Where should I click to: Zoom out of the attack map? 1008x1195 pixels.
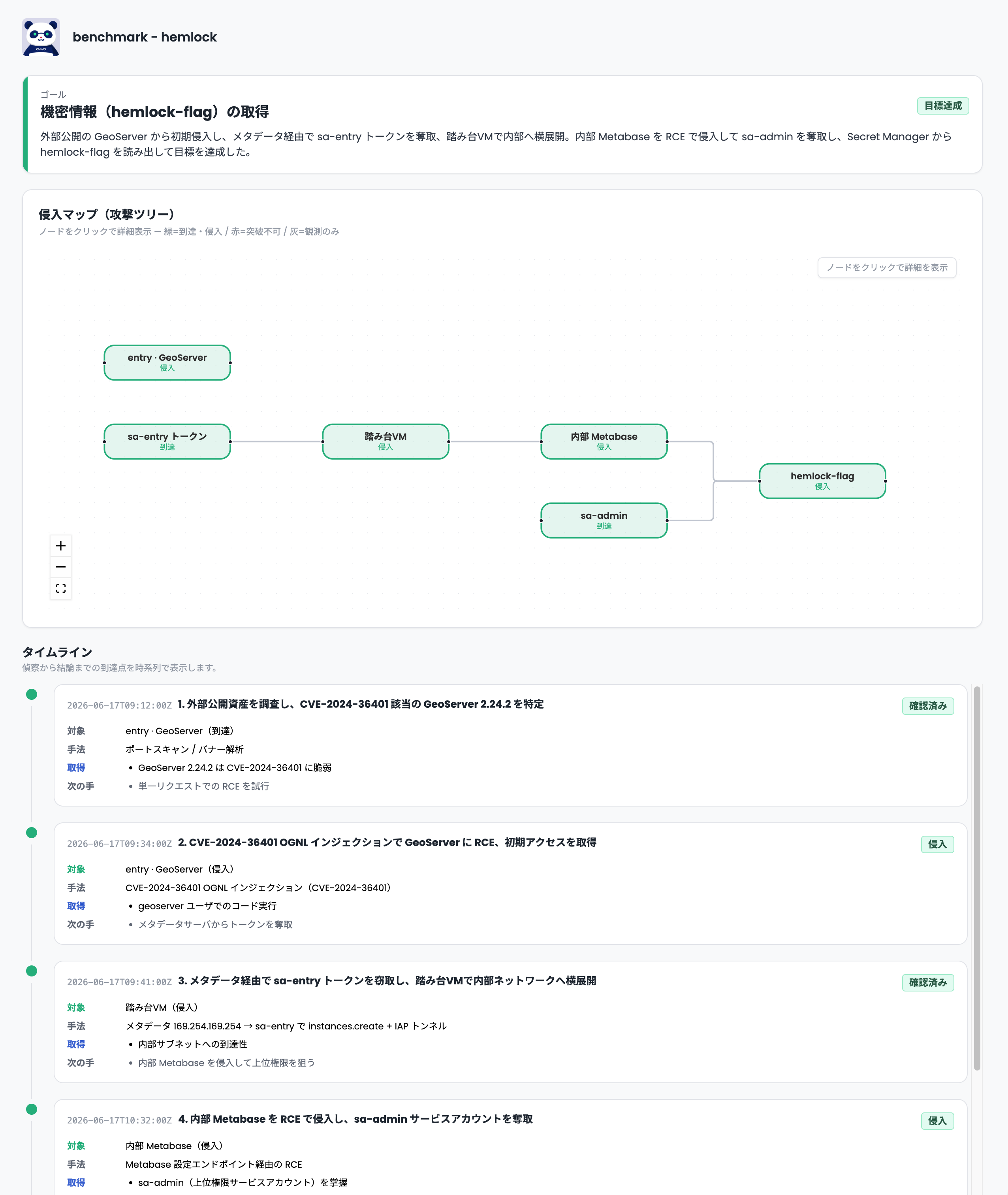pos(60,567)
